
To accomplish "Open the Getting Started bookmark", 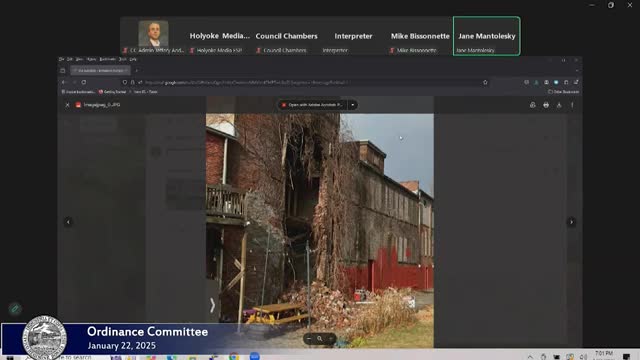I will click(113, 92).
